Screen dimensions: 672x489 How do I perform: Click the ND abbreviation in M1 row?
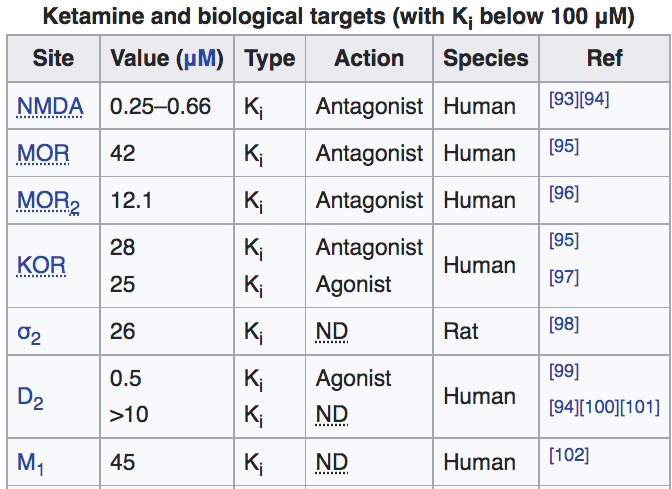tap(332, 463)
